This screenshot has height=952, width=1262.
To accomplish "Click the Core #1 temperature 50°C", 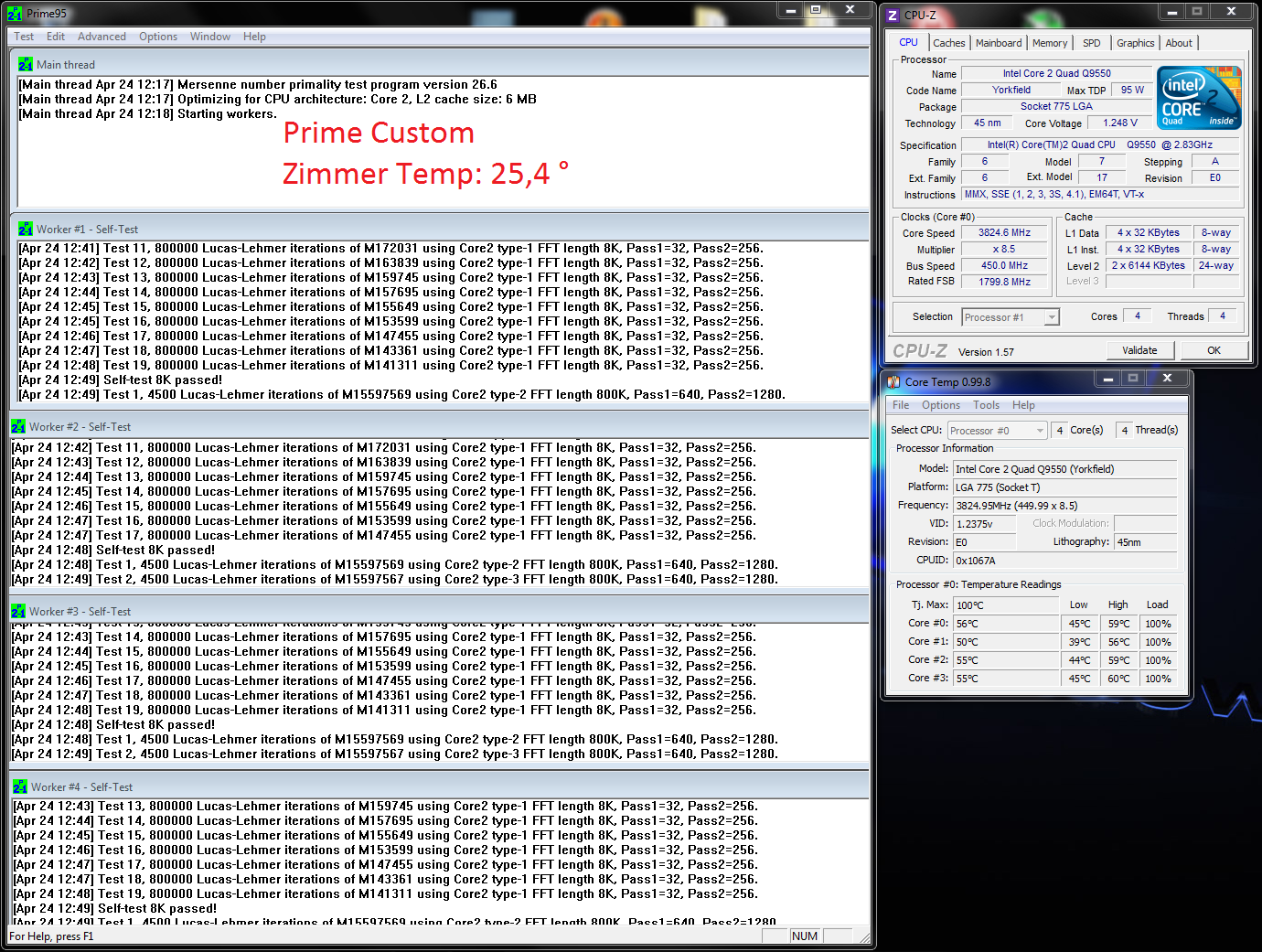I will pos(1006,642).
